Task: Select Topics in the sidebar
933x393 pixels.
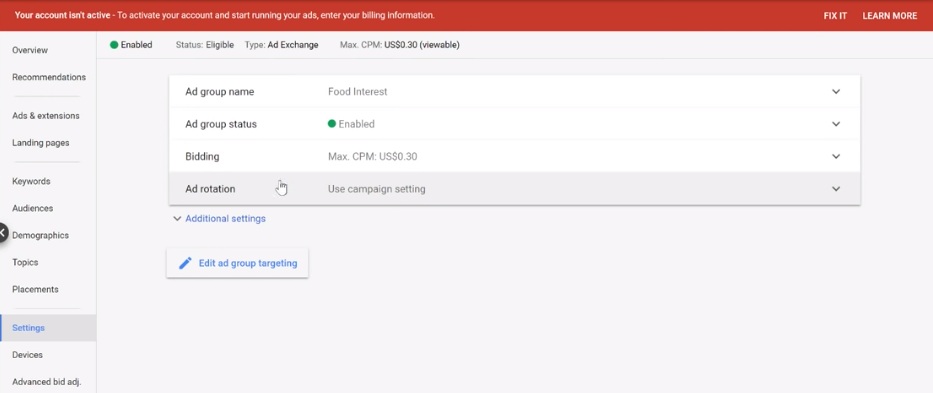Action: [x=25, y=262]
